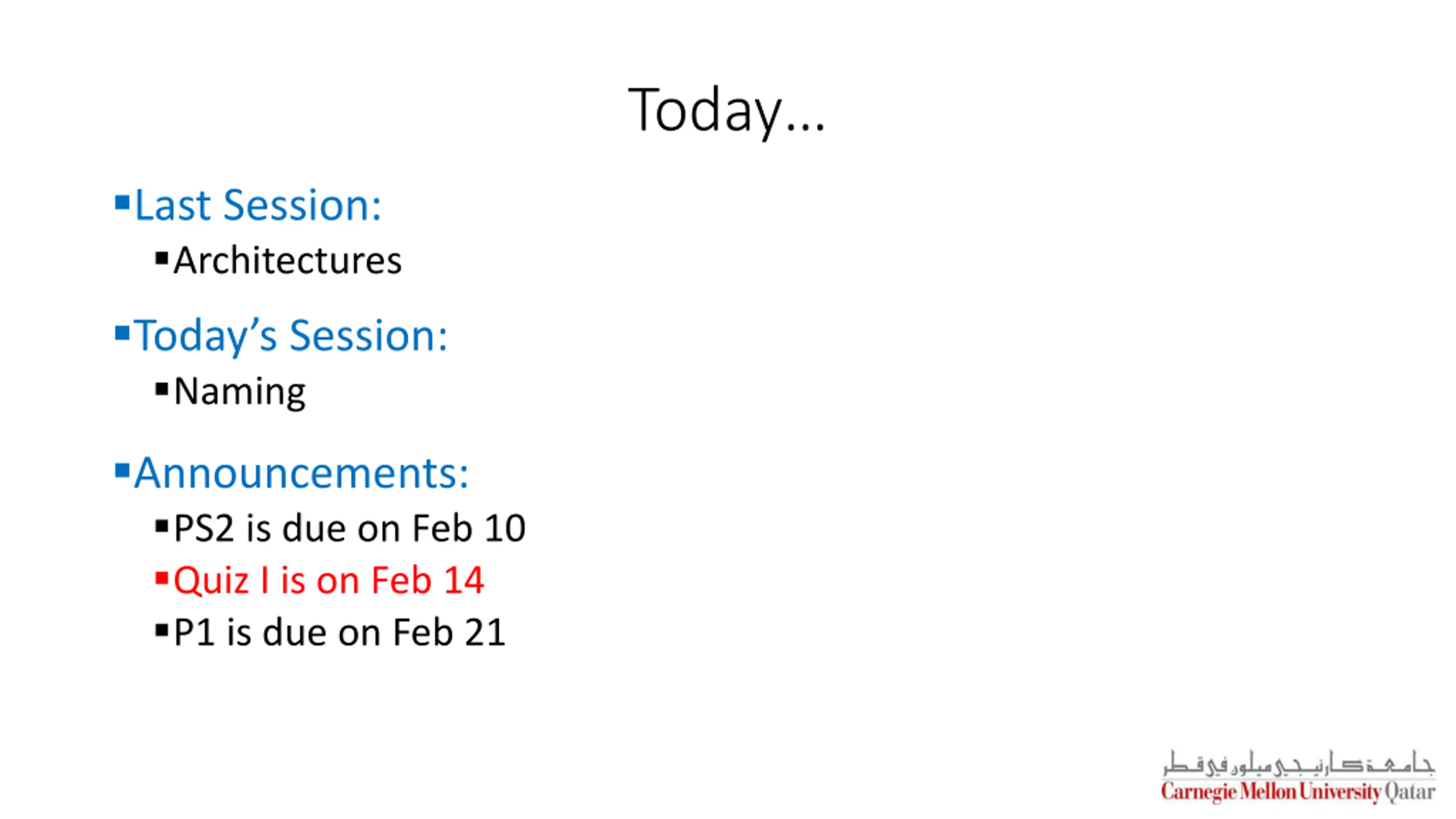Select the "Last Session:" heading

pos(258,205)
